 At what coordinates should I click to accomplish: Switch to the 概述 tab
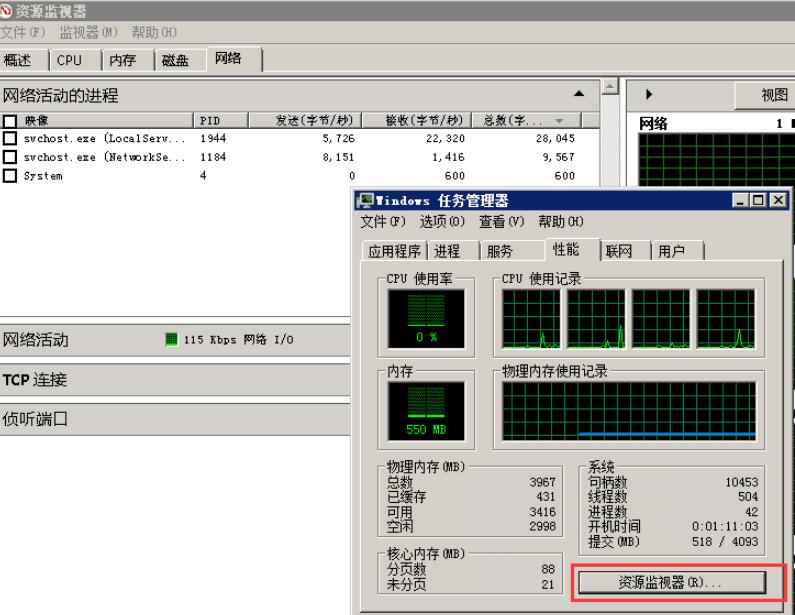24,60
